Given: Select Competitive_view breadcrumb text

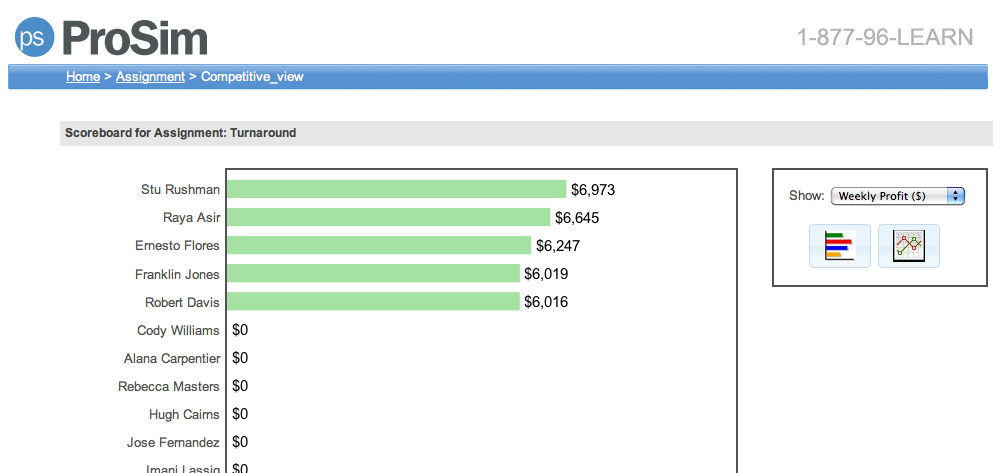Looking at the screenshot, I should [252, 77].
